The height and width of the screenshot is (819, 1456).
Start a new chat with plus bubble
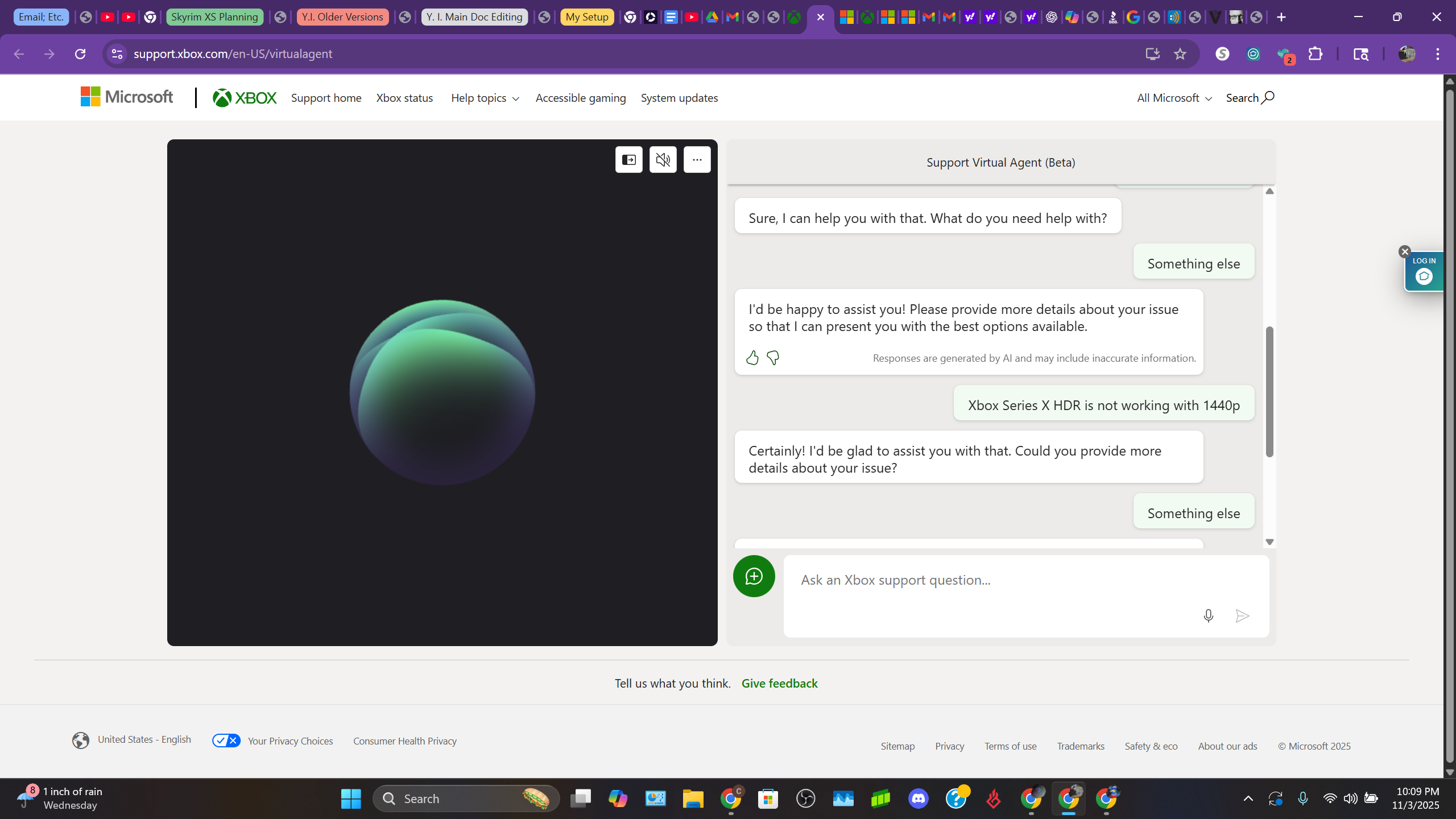pos(754,576)
